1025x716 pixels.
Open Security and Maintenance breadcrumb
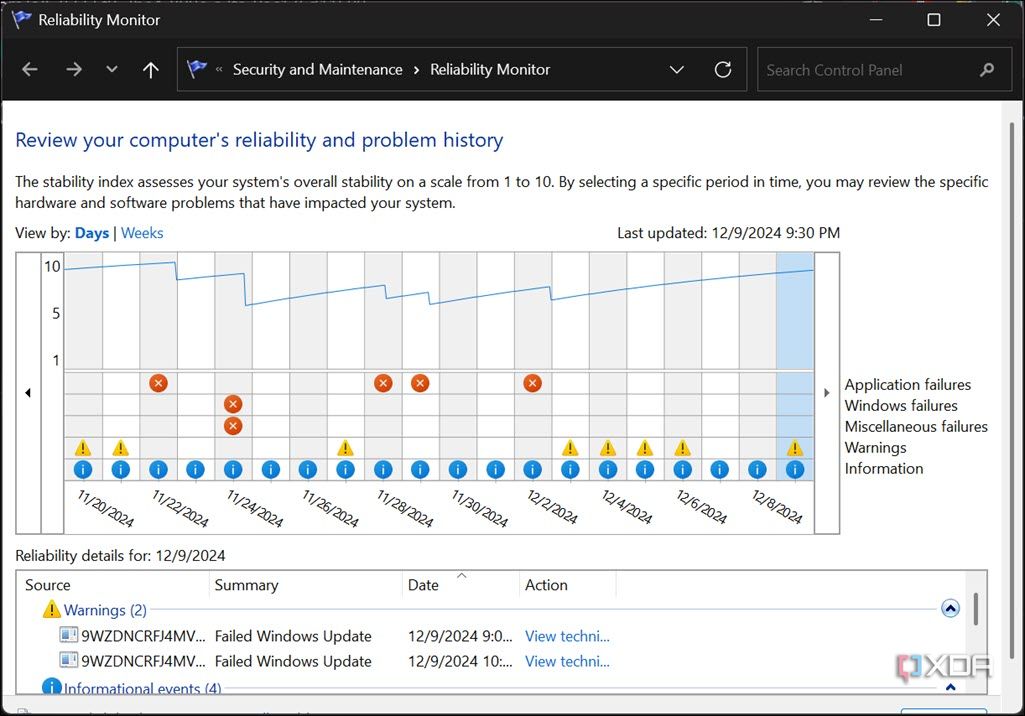[318, 69]
